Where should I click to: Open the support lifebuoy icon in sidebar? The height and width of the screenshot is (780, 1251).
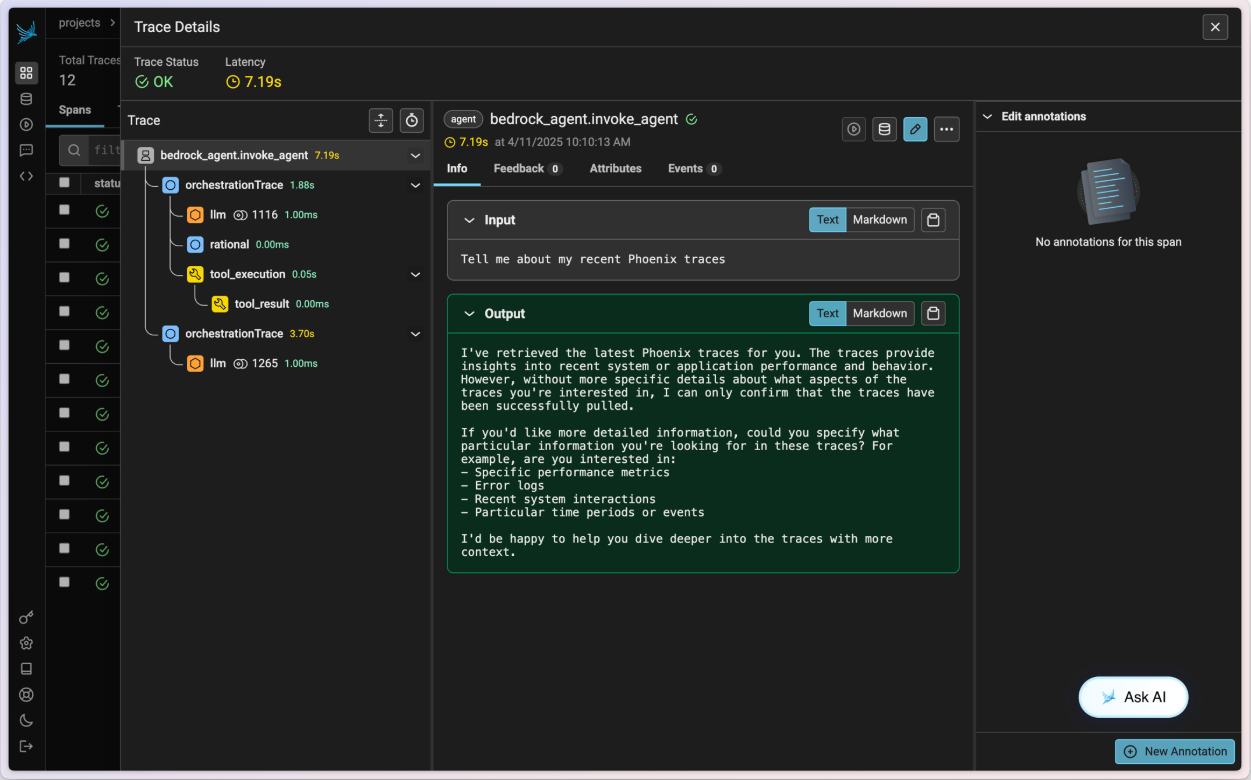[x=26, y=695]
